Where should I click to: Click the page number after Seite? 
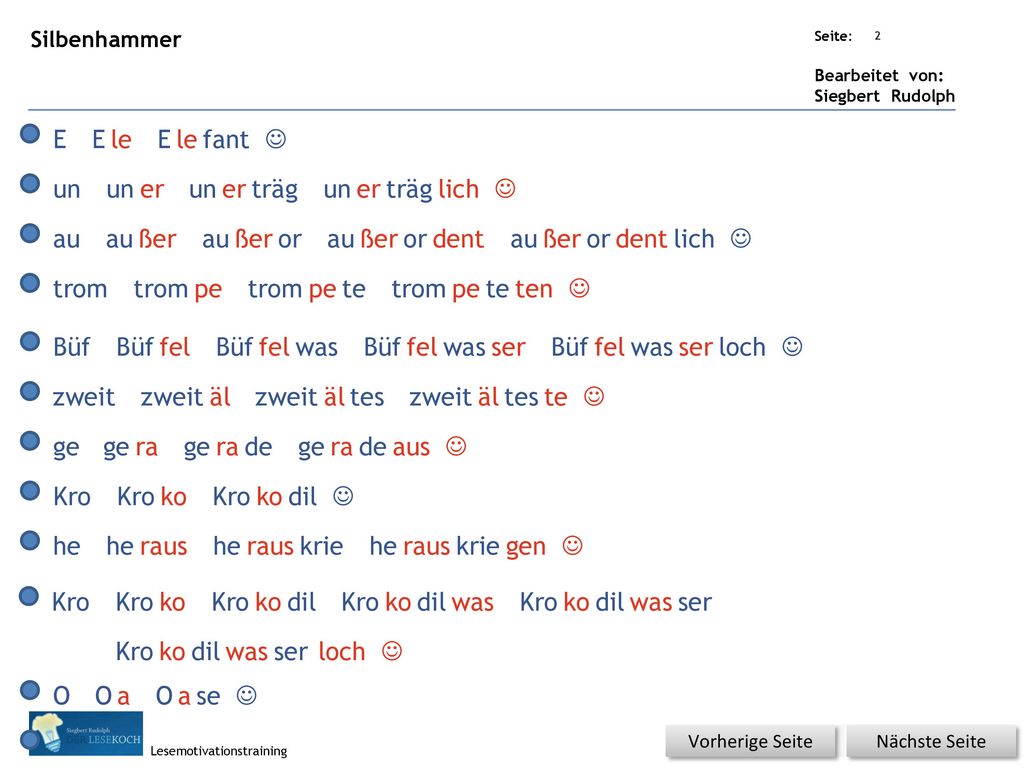[x=878, y=36]
